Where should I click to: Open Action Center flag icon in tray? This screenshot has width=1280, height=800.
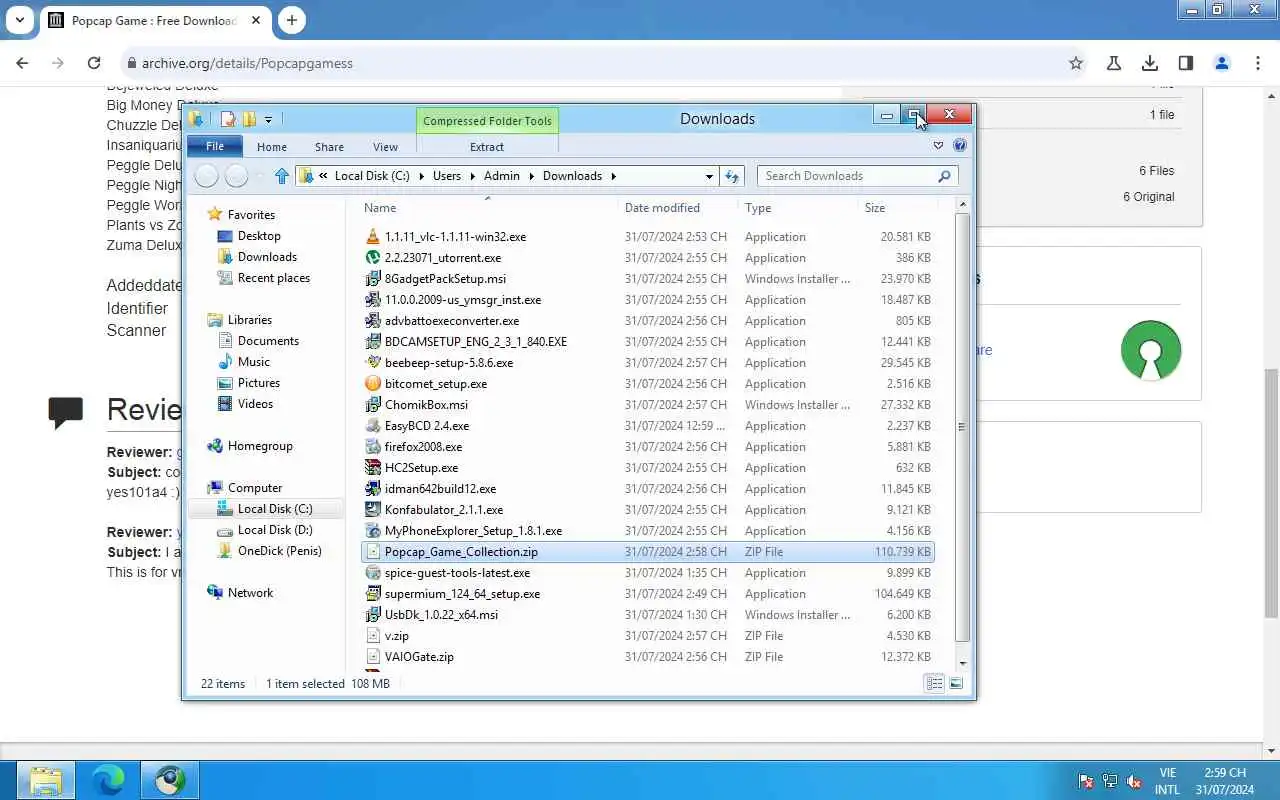(1085, 781)
